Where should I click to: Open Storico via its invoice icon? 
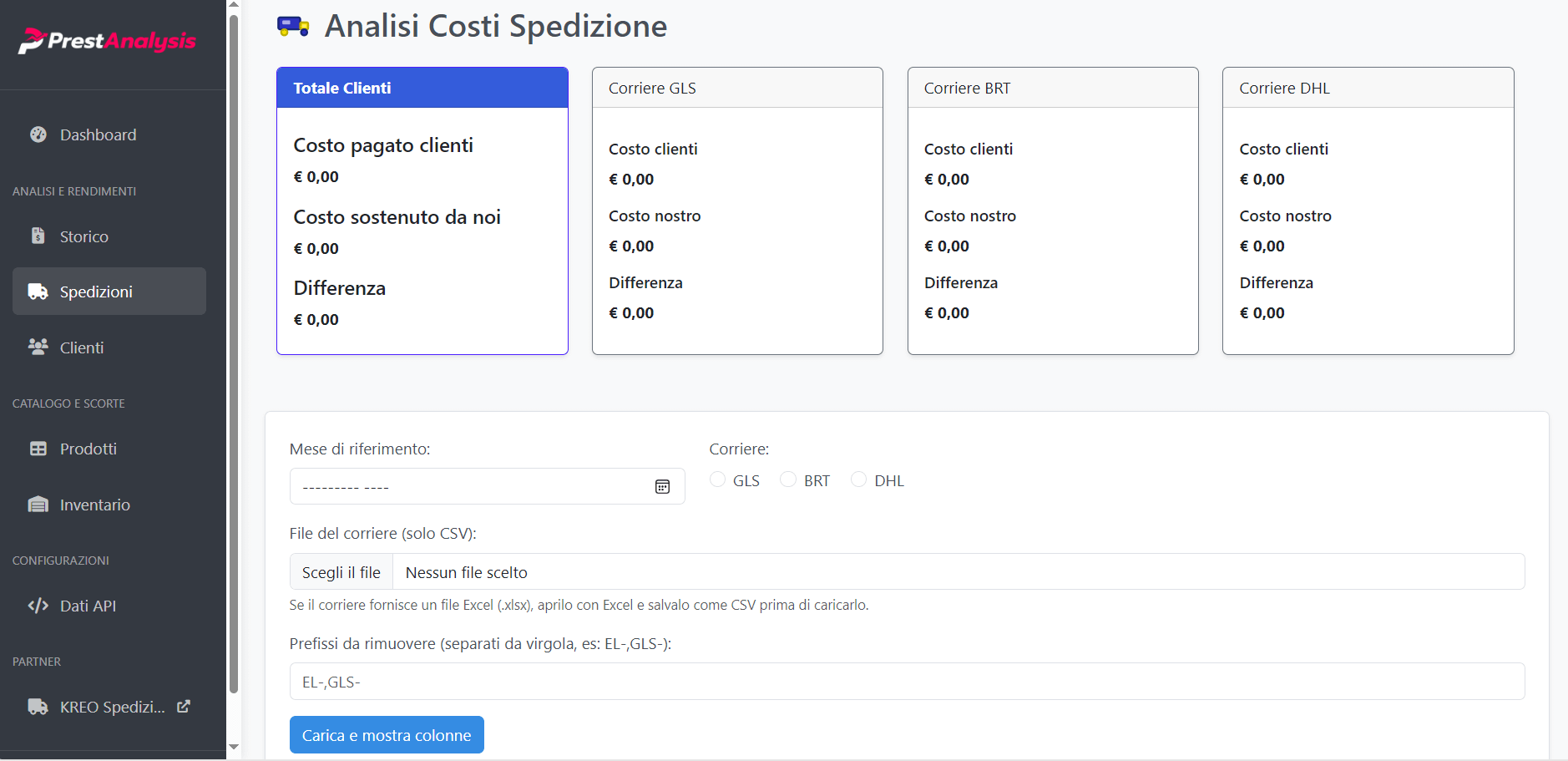[38, 236]
